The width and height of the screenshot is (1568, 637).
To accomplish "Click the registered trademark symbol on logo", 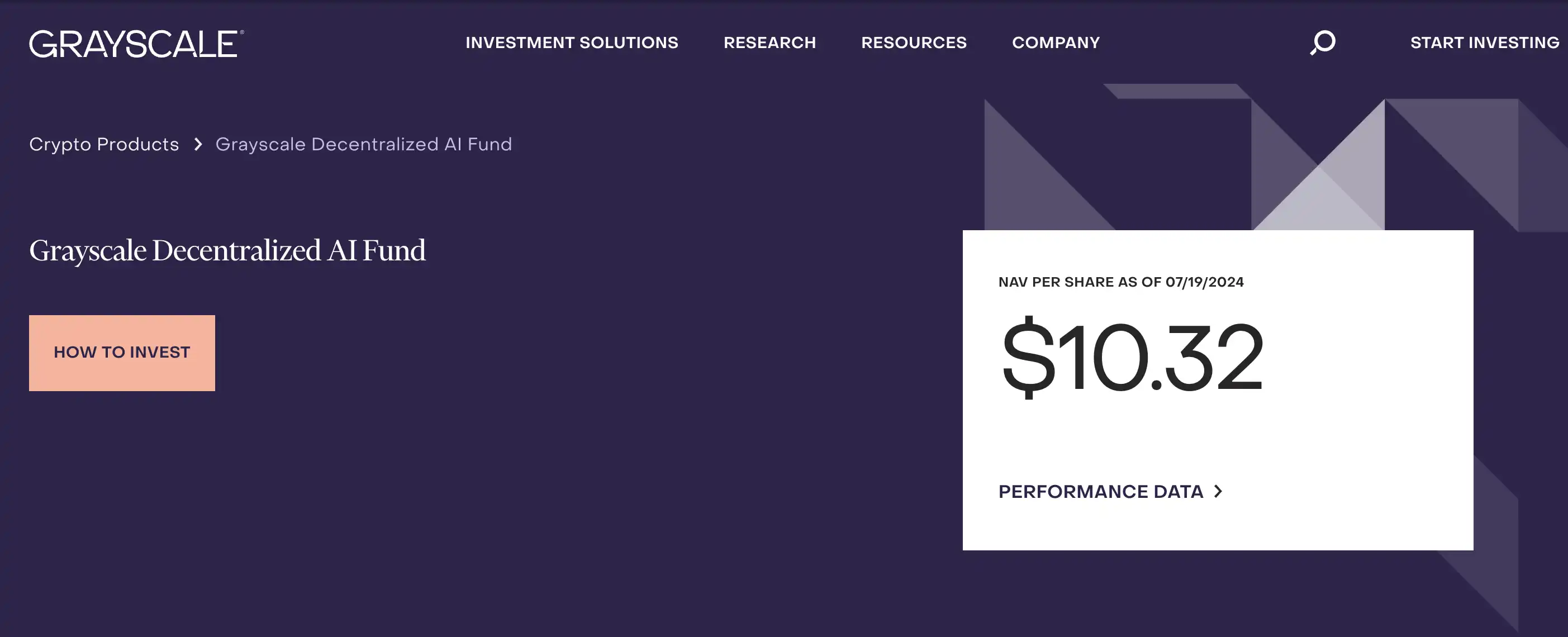I will [241, 32].
